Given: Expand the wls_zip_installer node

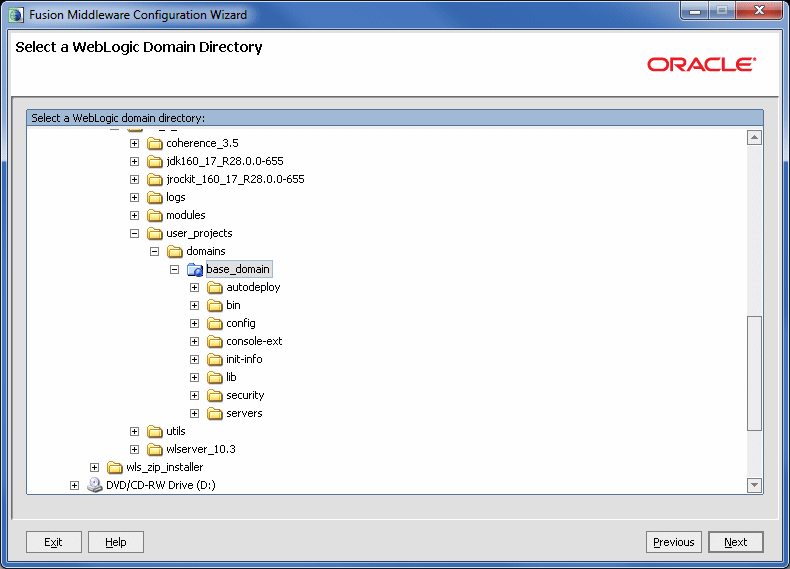Looking at the screenshot, I should coord(95,468).
